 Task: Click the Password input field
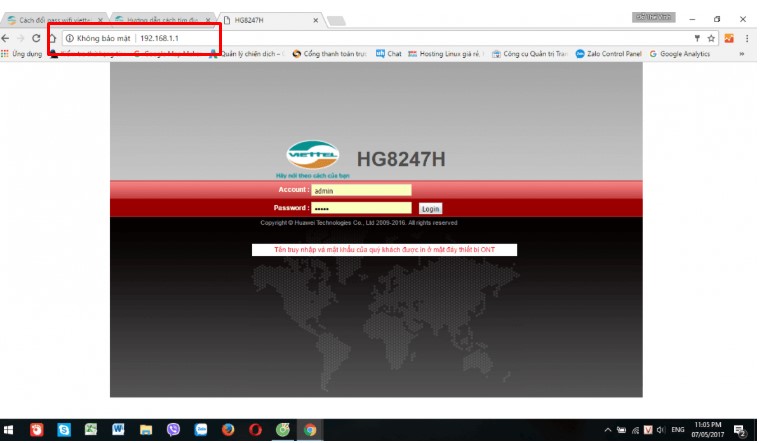(361, 208)
